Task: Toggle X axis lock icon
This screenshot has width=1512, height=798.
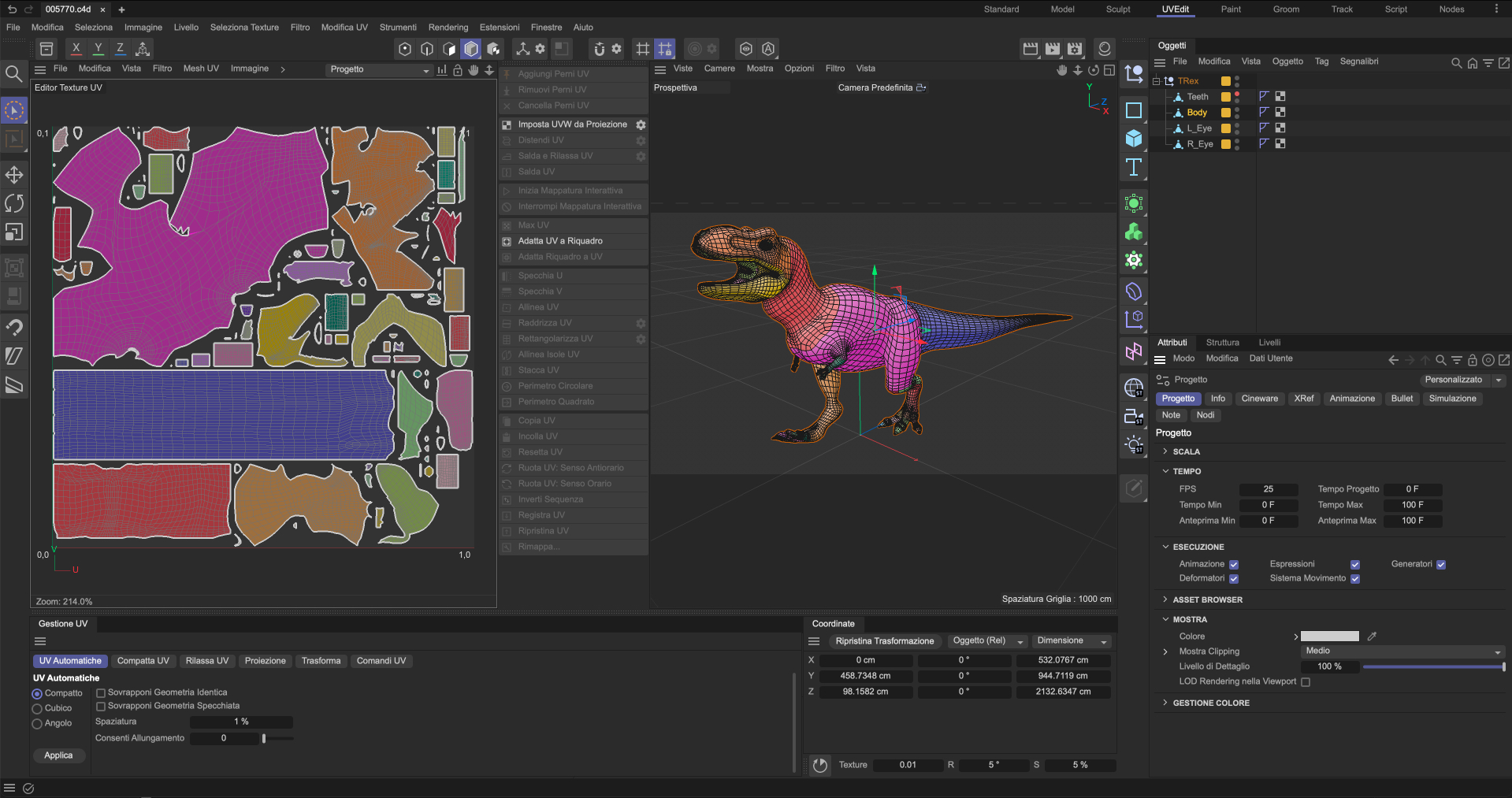Action: pyautogui.click(x=76, y=49)
